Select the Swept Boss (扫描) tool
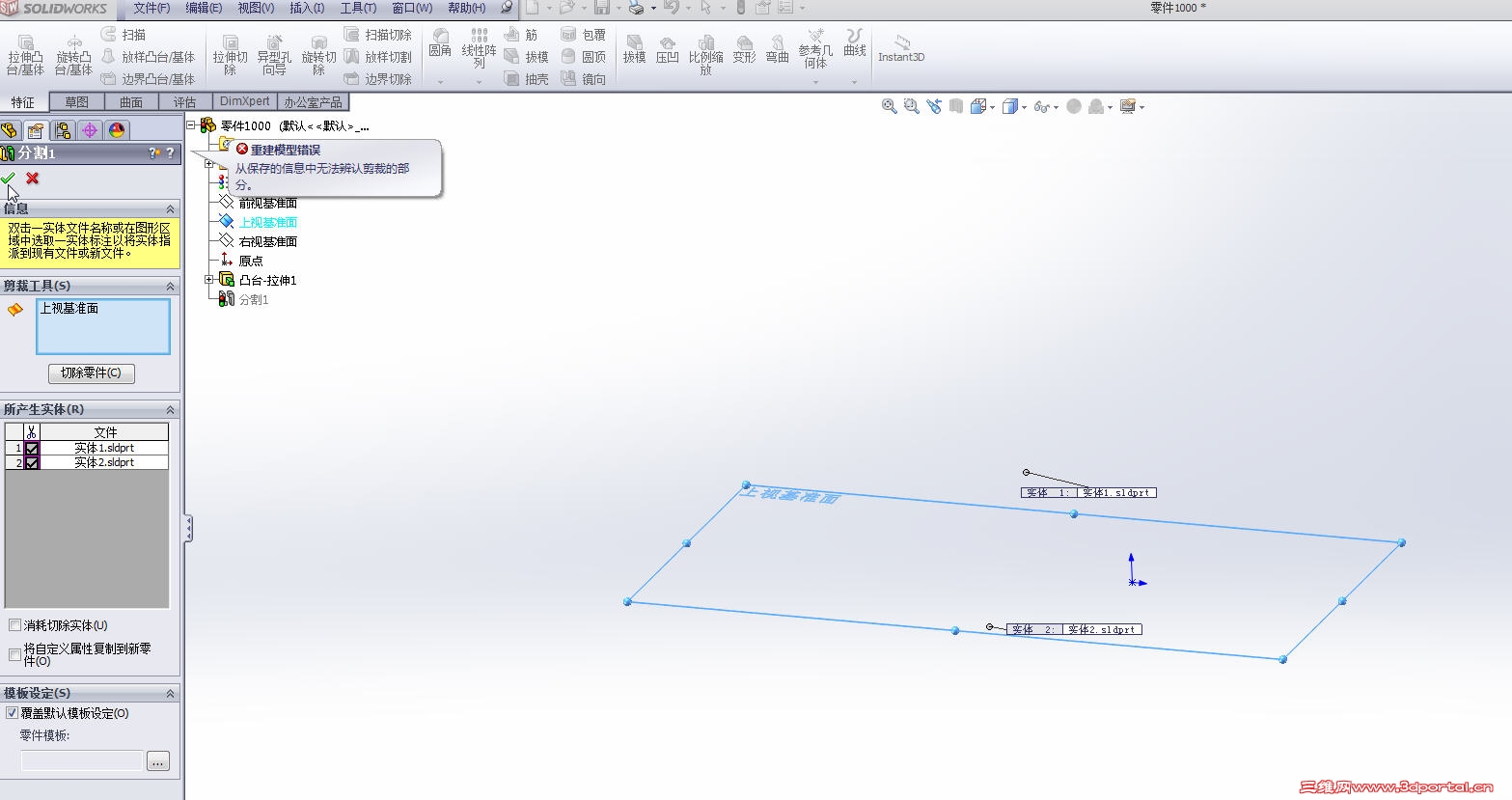 124,35
